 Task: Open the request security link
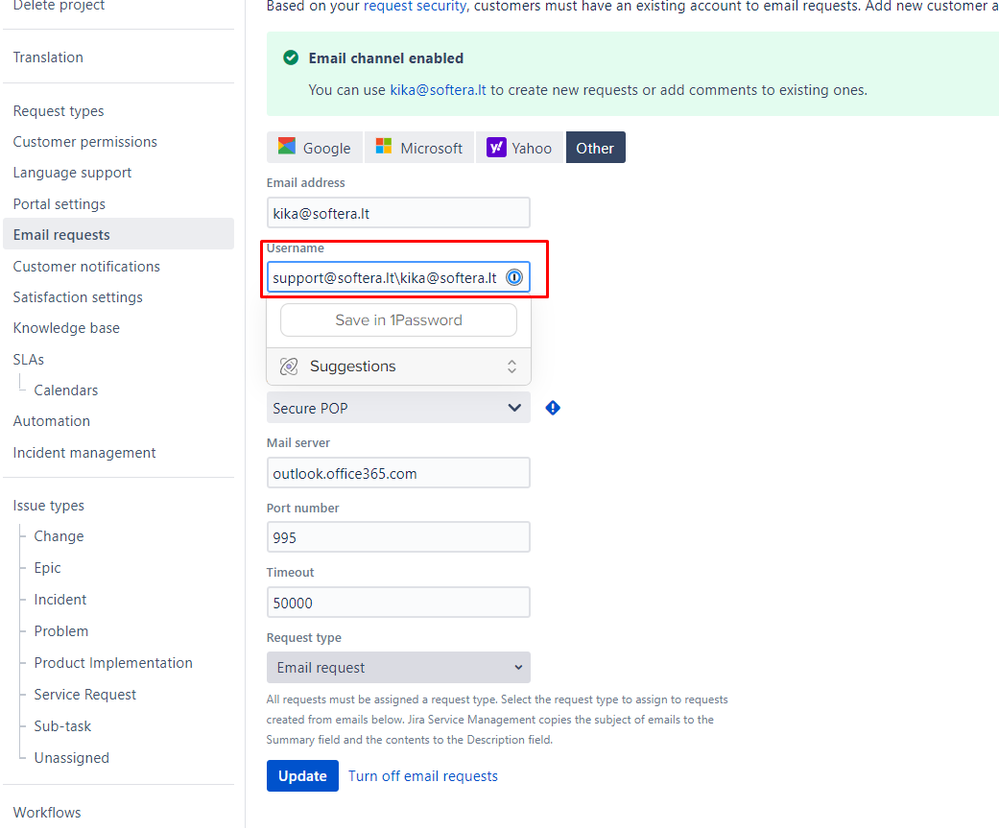coord(415,6)
